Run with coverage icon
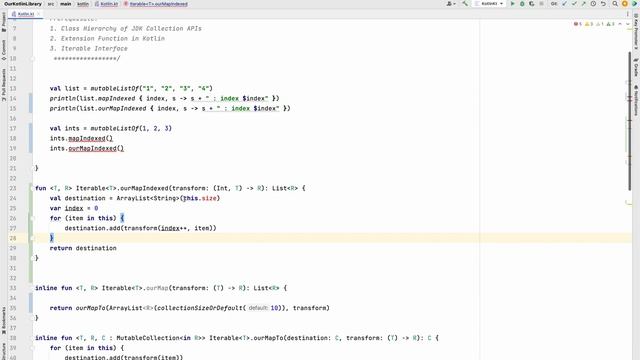This screenshot has height=360, width=640. (532, 4)
